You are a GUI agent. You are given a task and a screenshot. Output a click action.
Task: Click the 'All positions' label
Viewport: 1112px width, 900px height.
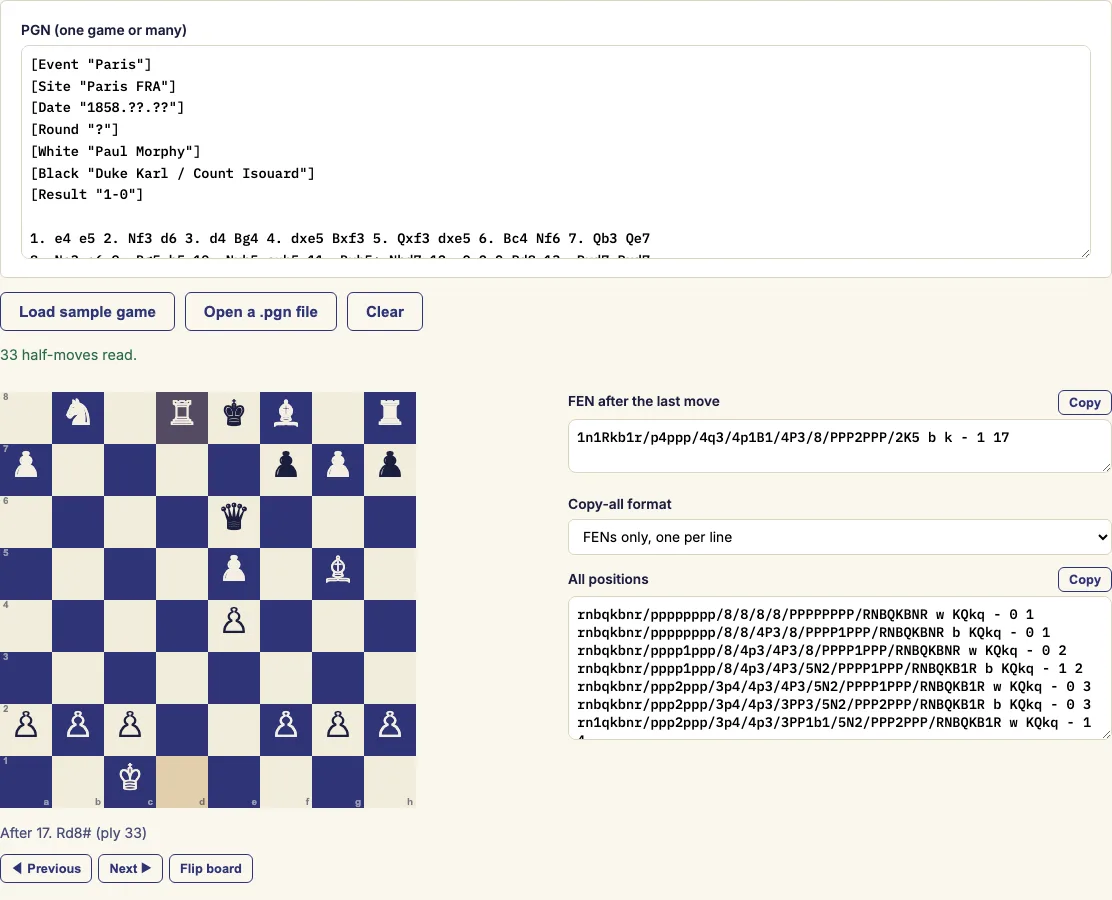pos(608,579)
